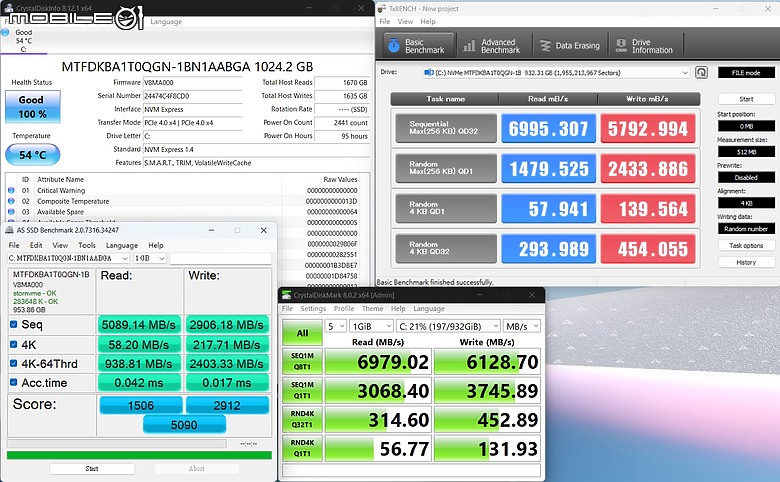This screenshot has width=780, height=482.
Task: Open TxBENCH Help menu
Action: tap(428, 21)
